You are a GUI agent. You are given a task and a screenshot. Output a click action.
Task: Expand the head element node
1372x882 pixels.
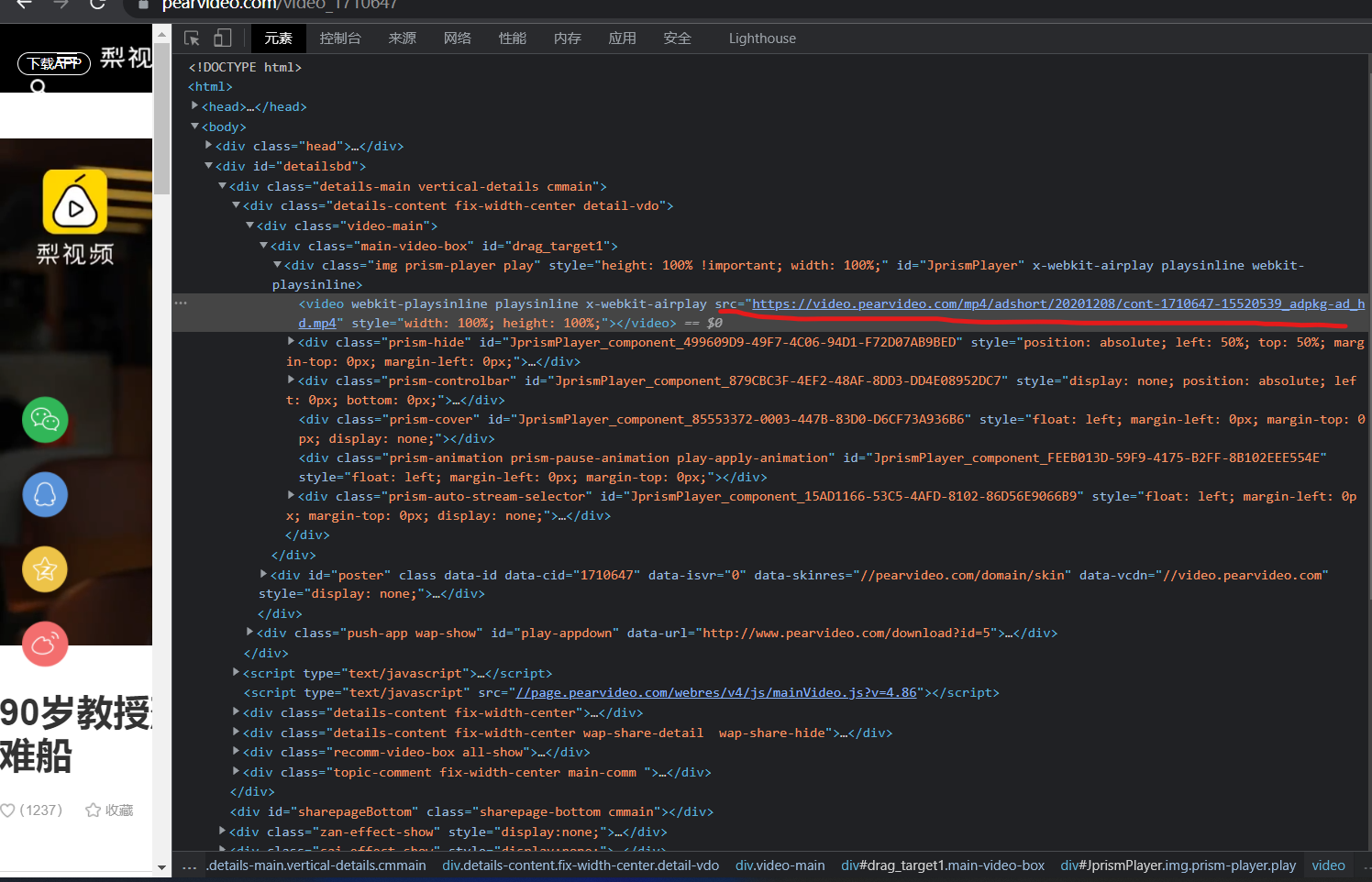click(194, 106)
